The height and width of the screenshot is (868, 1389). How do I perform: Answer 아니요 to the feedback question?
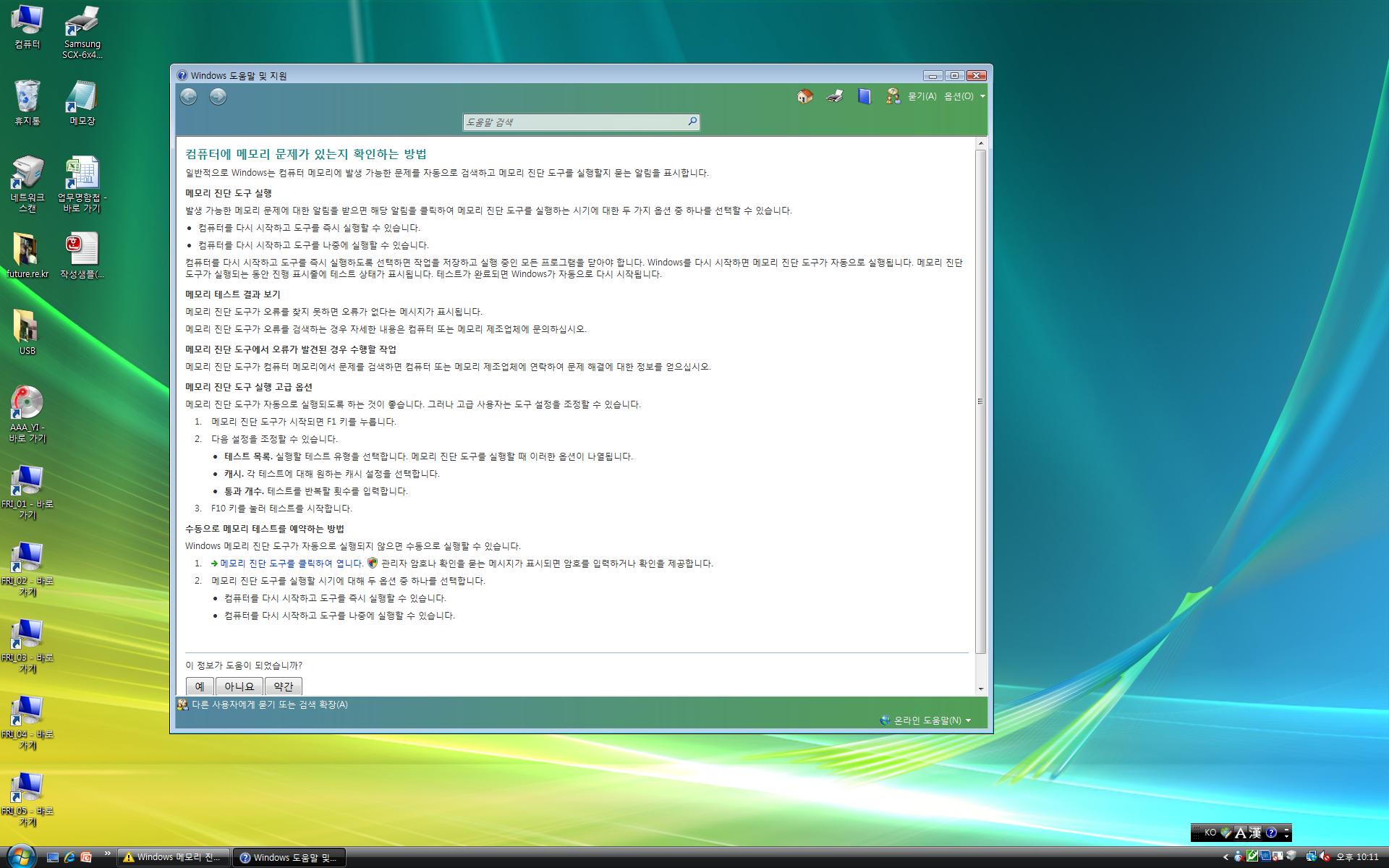[239, 686]
